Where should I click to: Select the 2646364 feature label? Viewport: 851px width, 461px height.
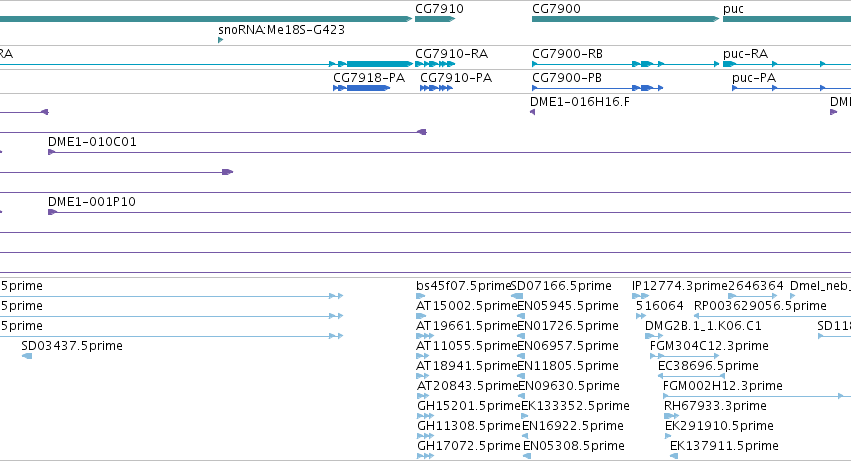pyautogui.click(x=755, y=286)
